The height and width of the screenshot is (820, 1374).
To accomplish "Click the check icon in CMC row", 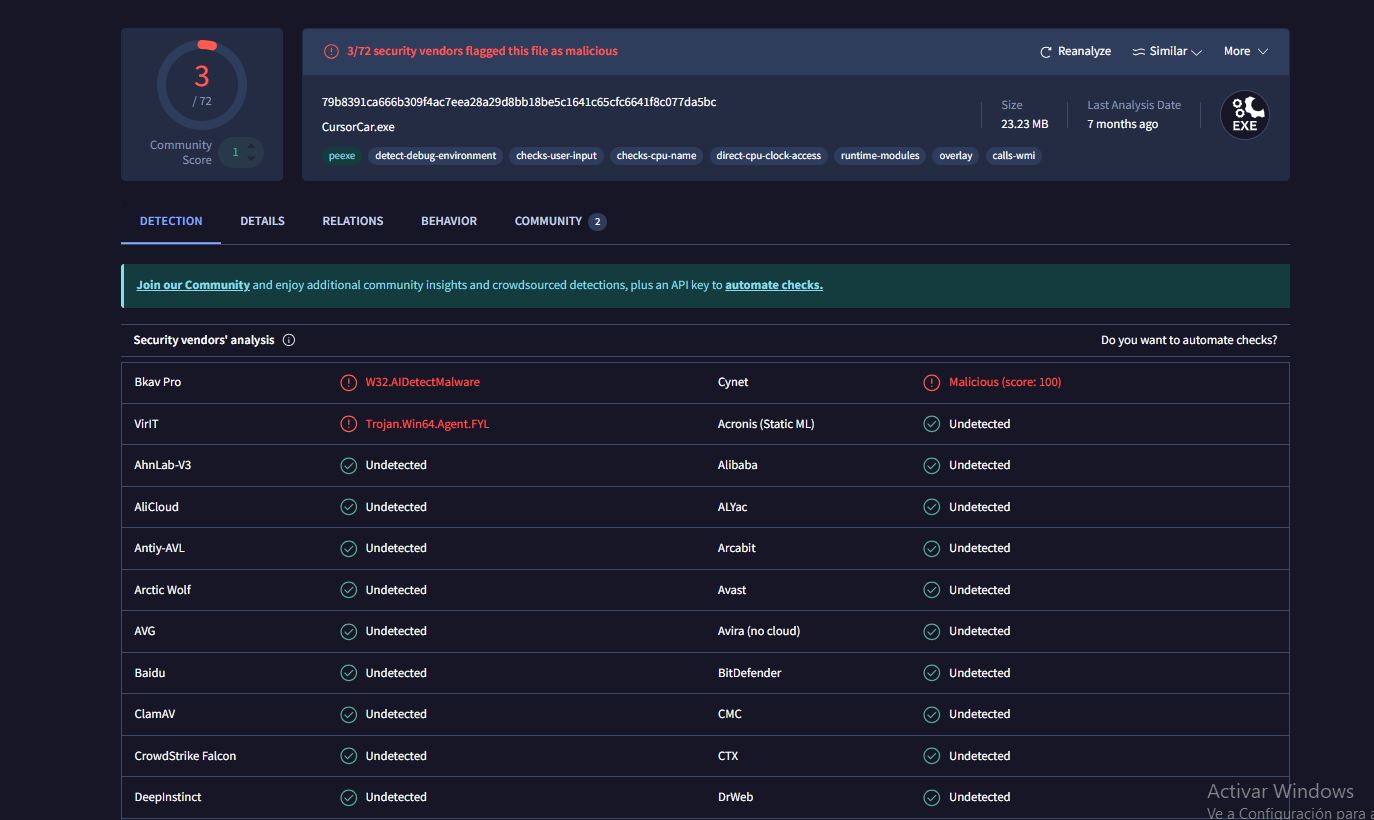I will coord(931,714).
